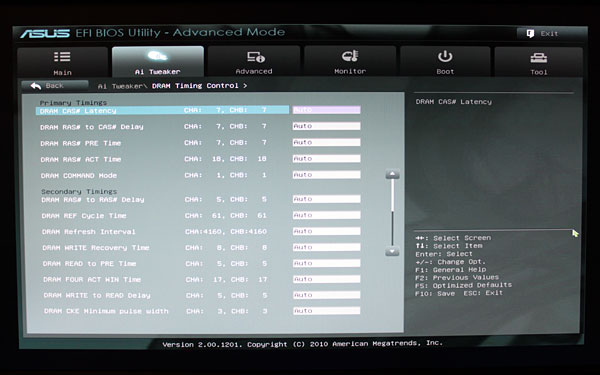Viewport: 600px width, 375px height.
Task: Select the DRAM REF Cycle Time Auto field
Action: coord(326,215)
